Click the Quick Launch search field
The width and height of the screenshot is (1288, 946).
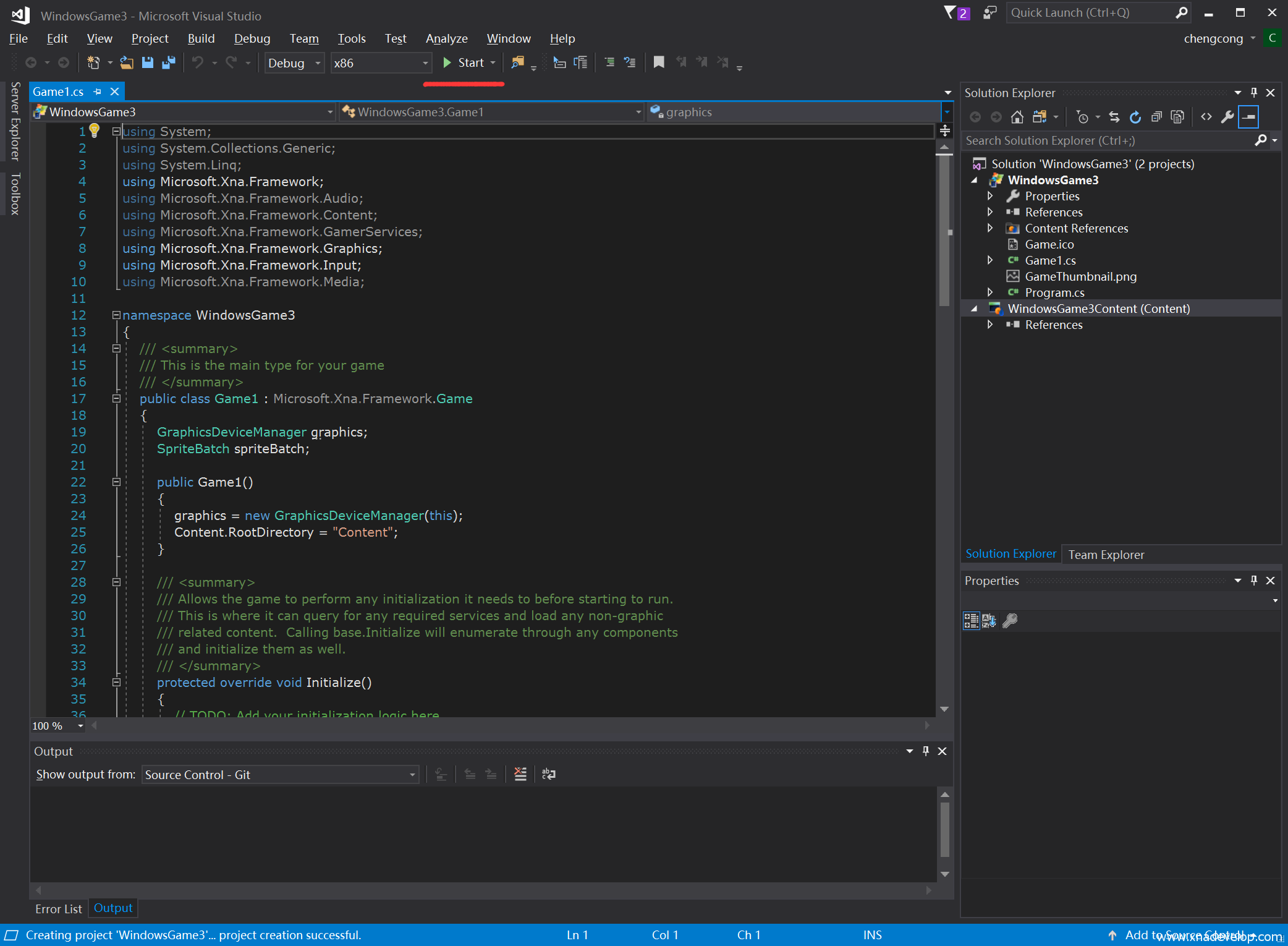[x=1089, y=12]
